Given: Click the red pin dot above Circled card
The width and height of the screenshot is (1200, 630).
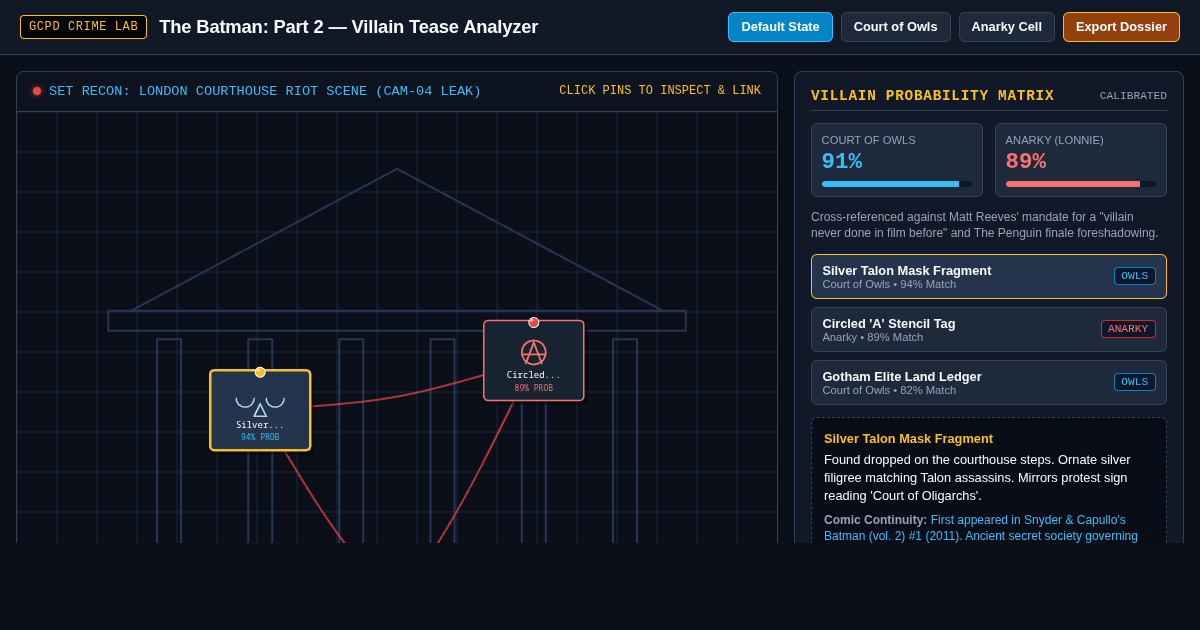Looking at the screenshot, I should (x=534, y=322).
